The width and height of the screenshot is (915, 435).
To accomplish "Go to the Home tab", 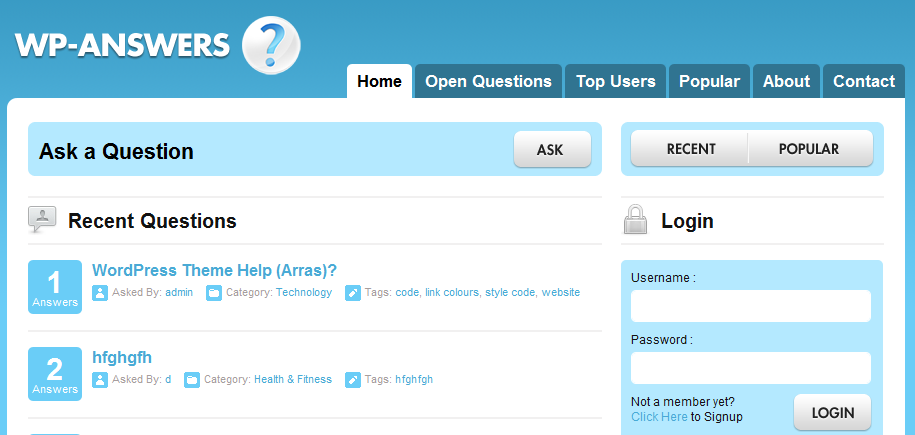I will pyautogui.click(x=379, y=81).
